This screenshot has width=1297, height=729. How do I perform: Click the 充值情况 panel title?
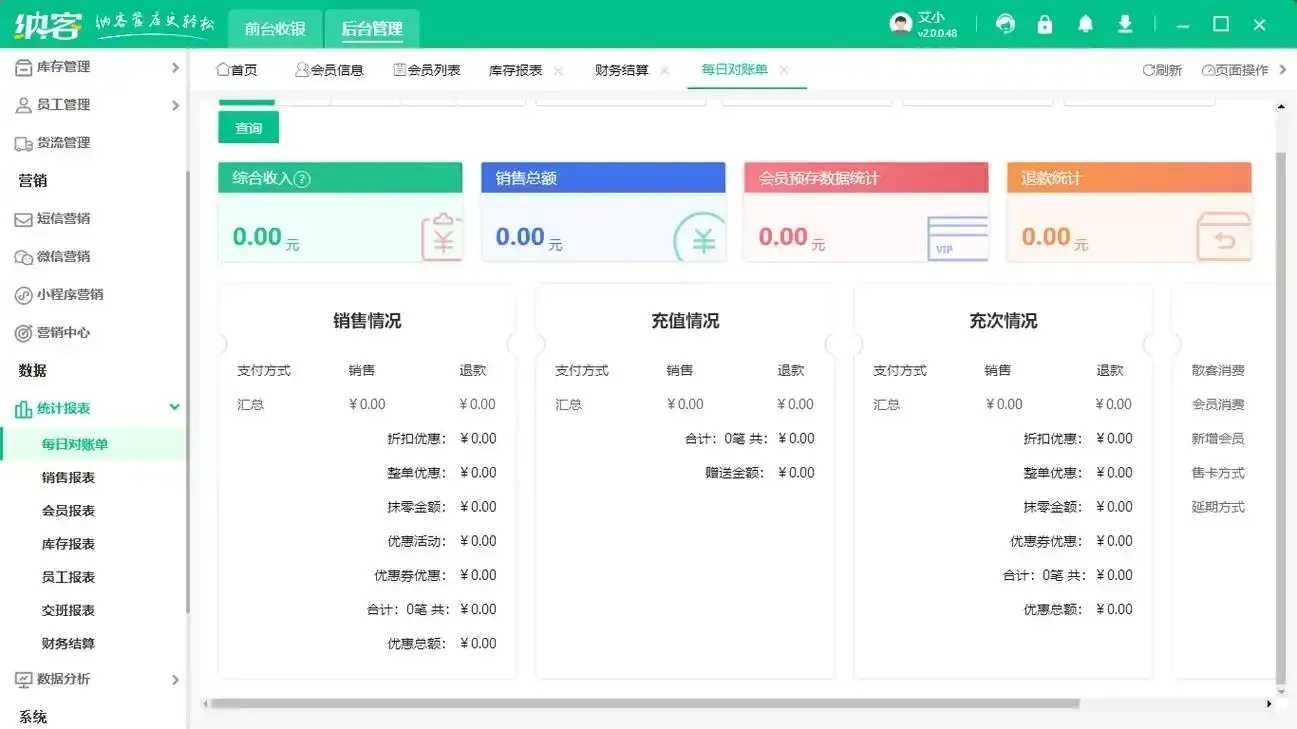[685, 321]
